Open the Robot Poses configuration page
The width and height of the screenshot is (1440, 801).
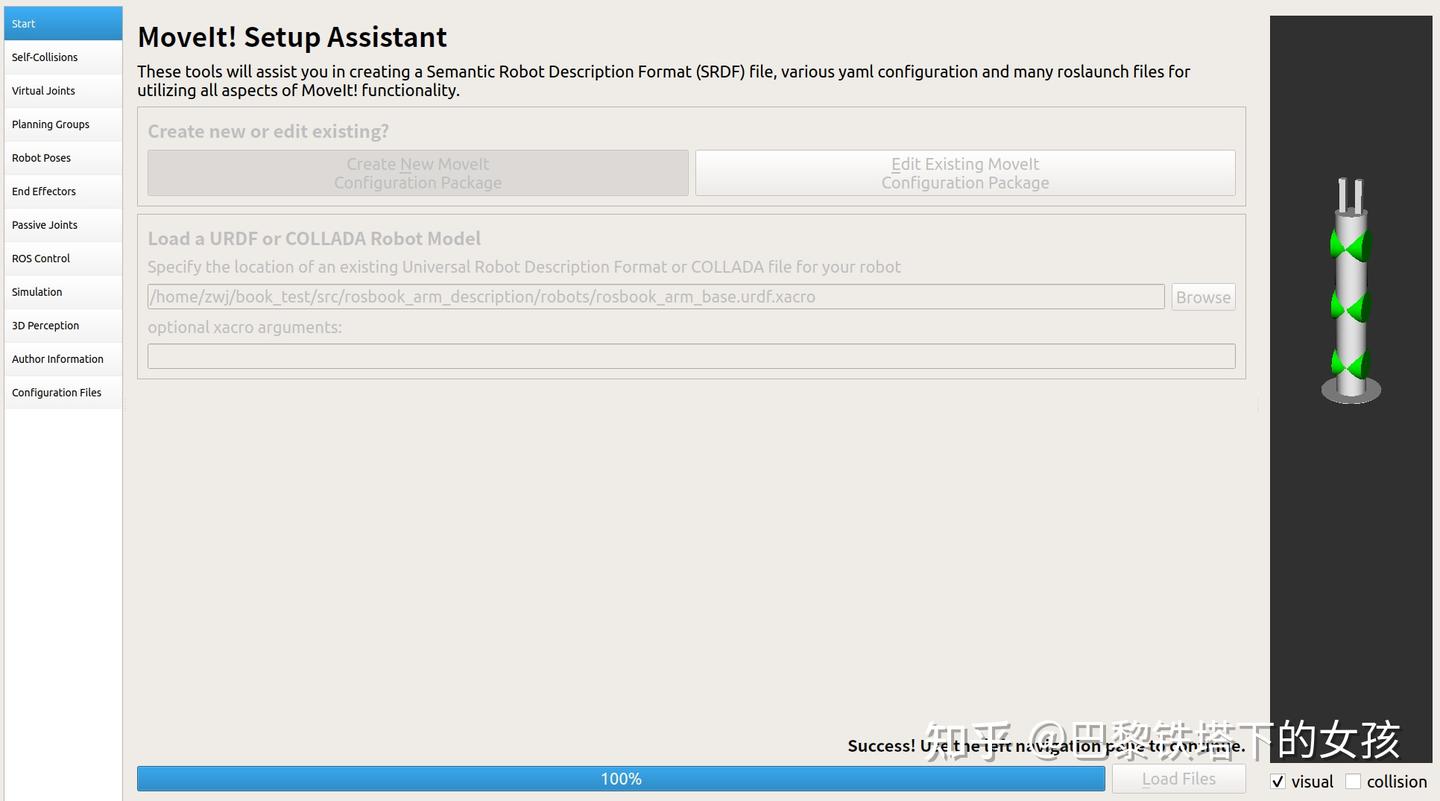tap(41, 157)
